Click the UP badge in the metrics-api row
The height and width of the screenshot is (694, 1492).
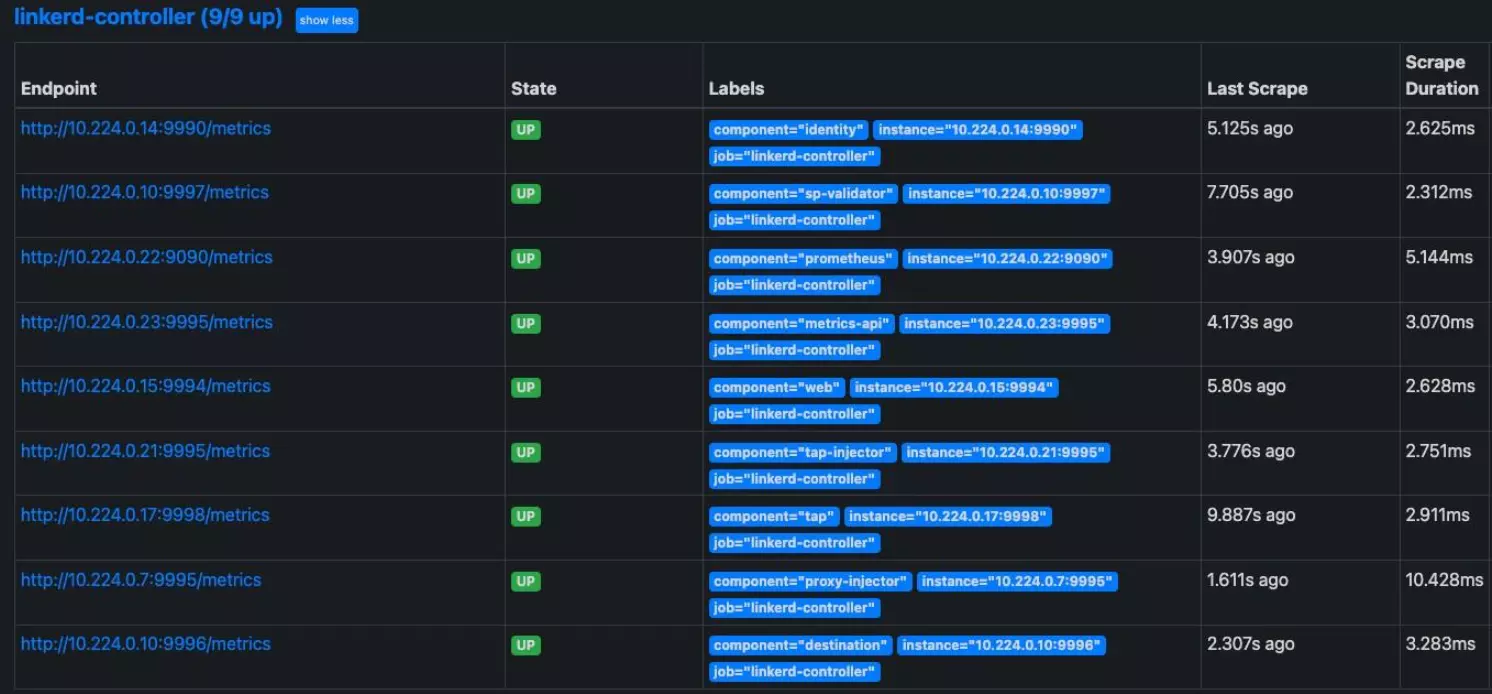click(526, 324)
